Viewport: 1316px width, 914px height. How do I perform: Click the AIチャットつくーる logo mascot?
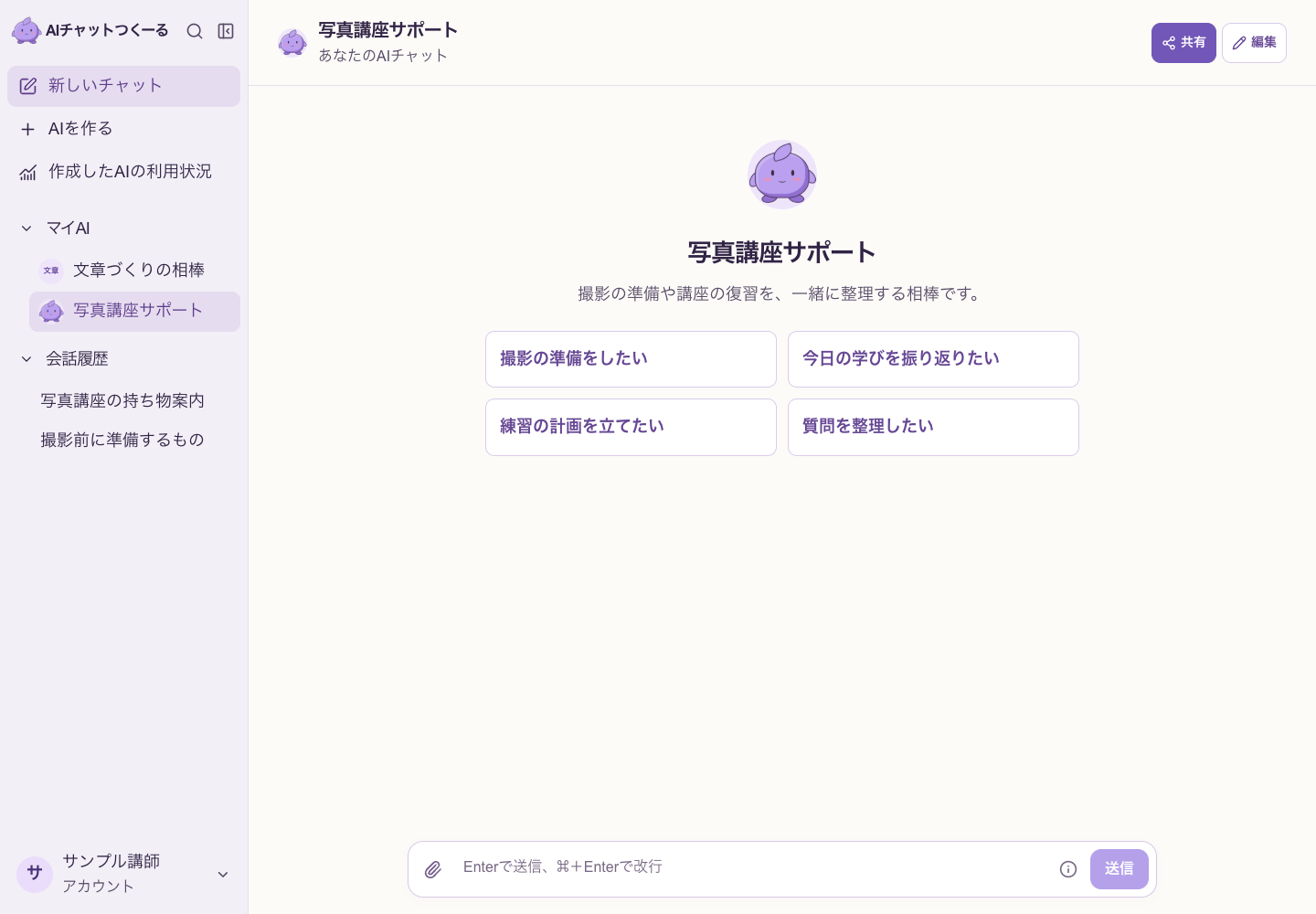[x=27, y=31]
